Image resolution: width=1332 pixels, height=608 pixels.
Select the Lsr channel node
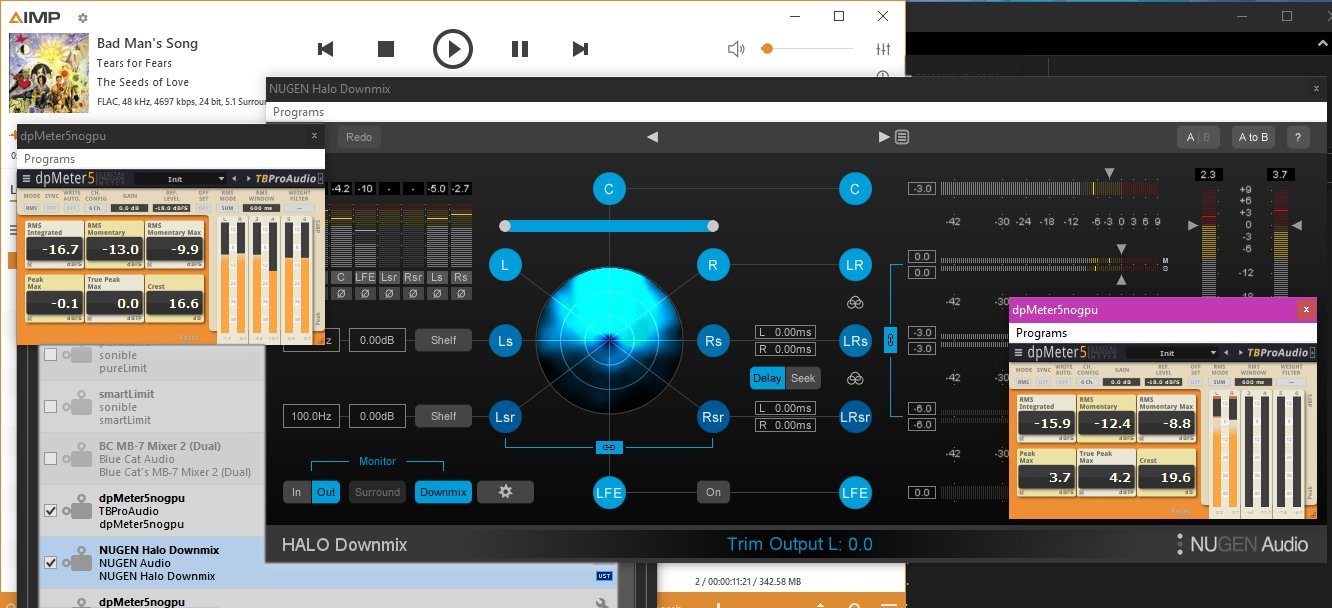pos(505,417)
